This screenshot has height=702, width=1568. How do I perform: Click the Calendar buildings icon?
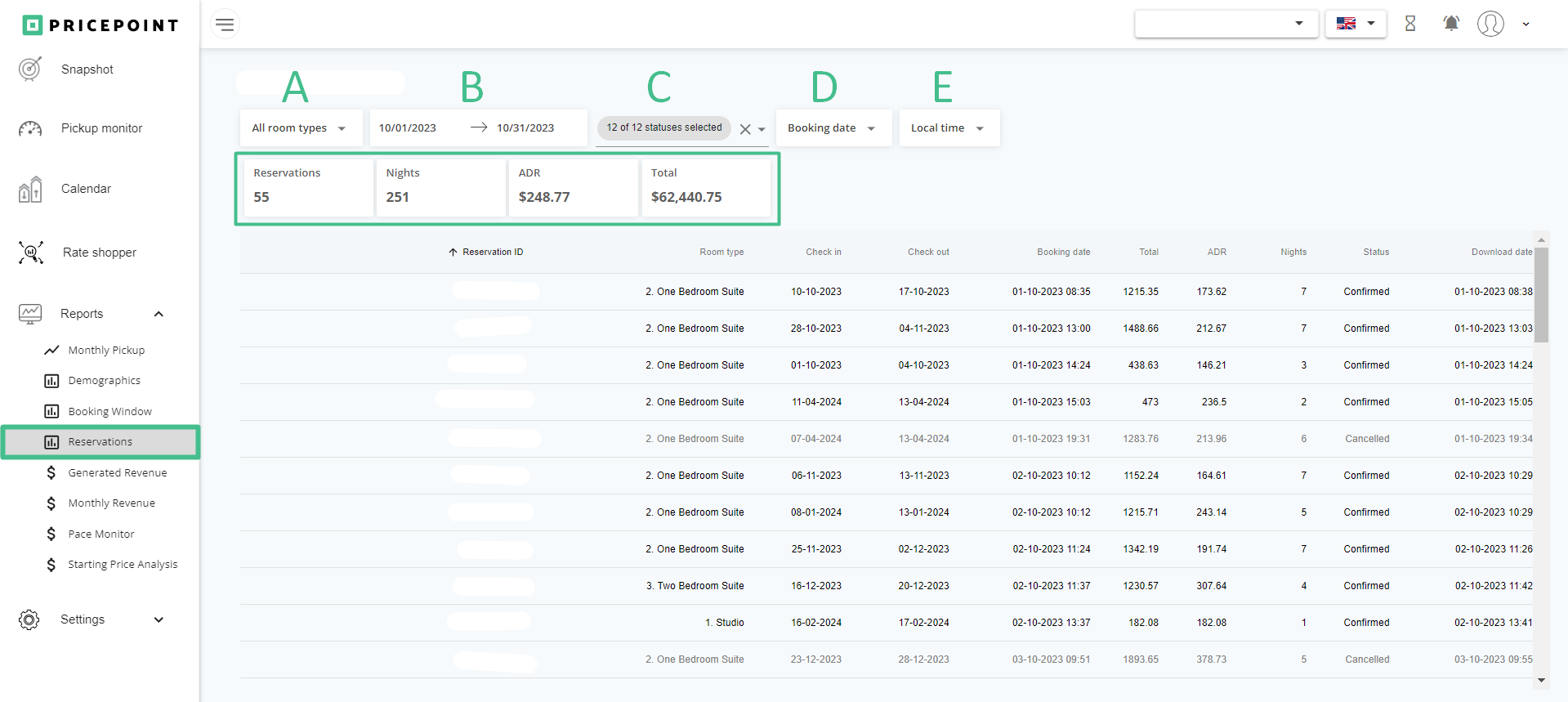(x=30, y=189)
